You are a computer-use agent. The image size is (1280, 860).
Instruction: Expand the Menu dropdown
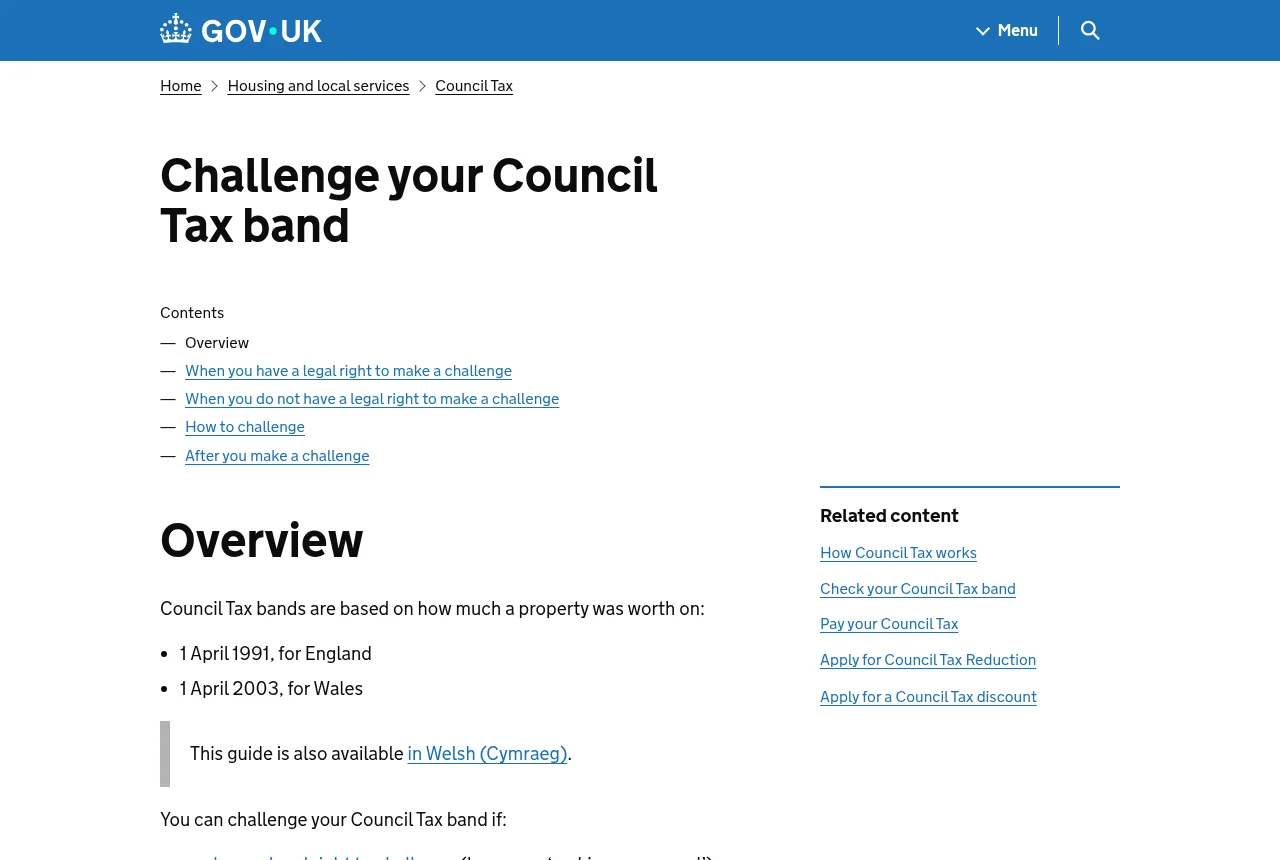point(1007,30)
